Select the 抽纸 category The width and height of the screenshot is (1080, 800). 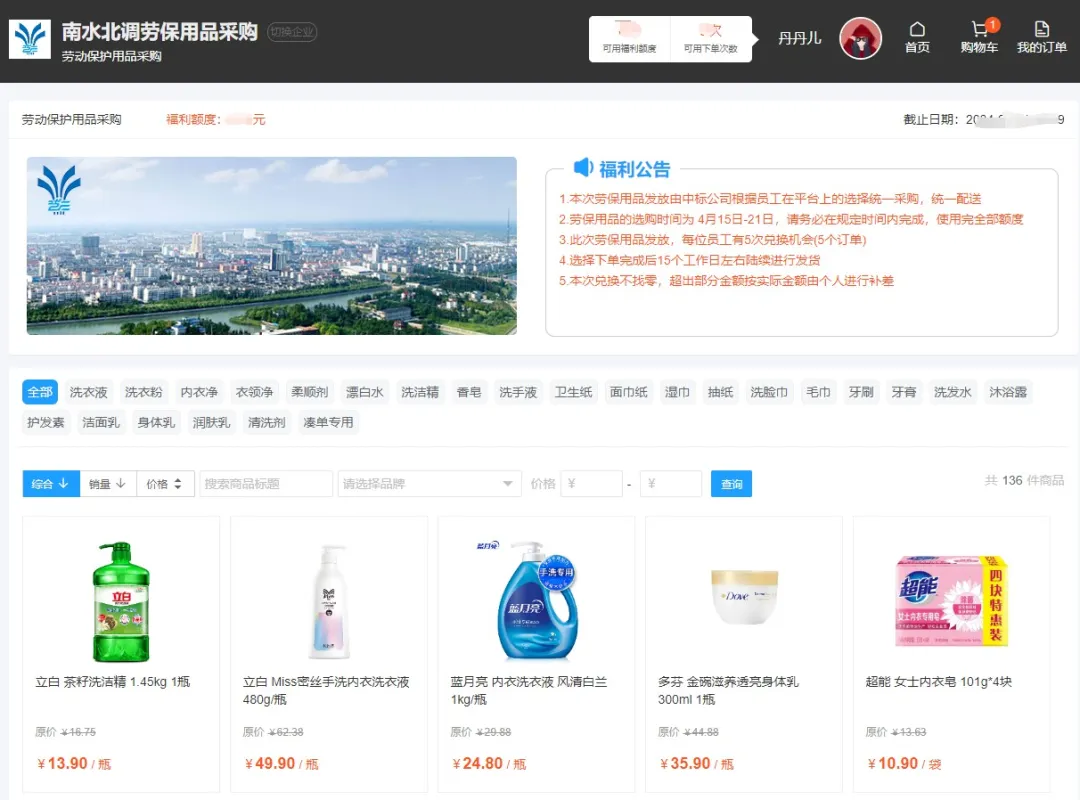(720, 392)
